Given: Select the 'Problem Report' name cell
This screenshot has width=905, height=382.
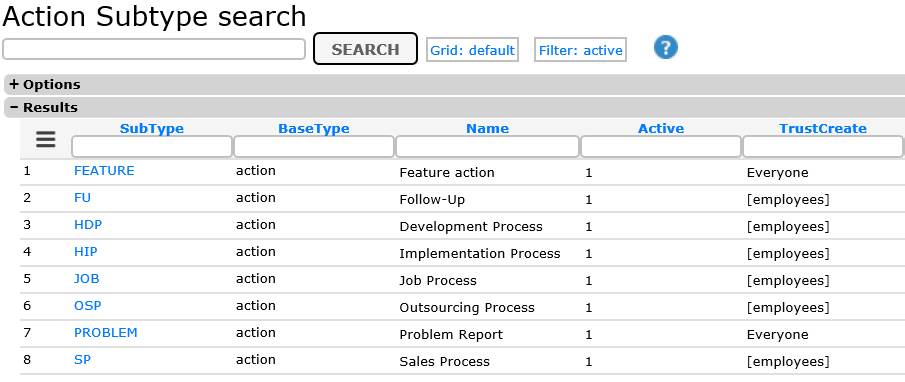Looking at the screenshot, I should [x=451, y=335].
